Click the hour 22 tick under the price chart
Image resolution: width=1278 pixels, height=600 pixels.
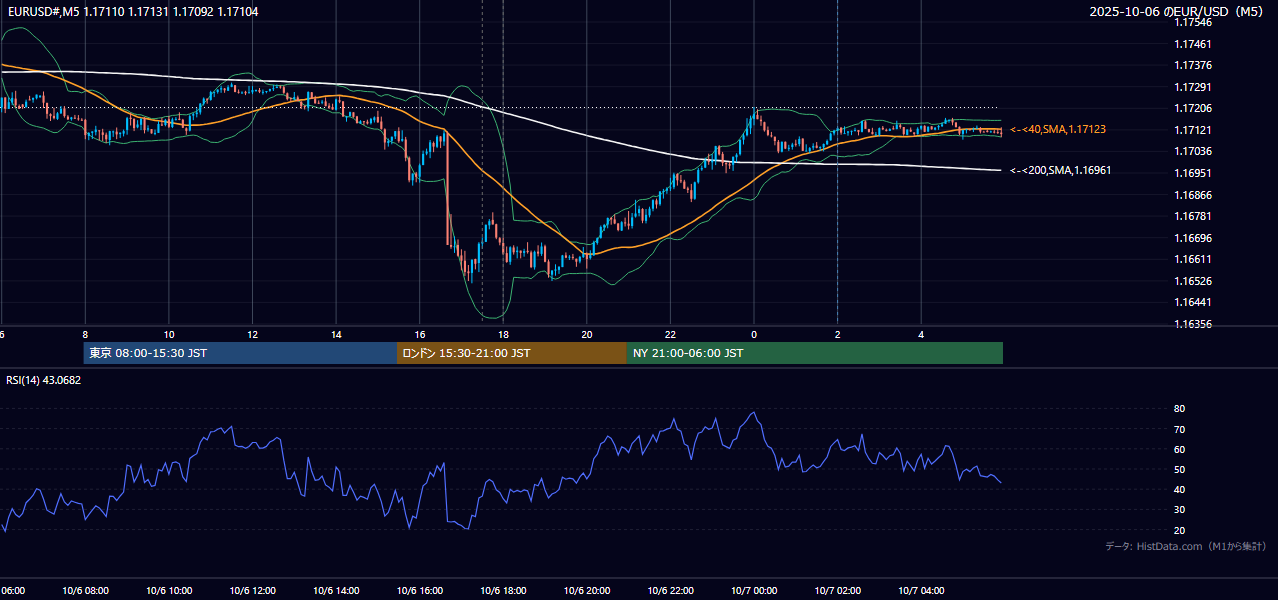pos(671,335)
